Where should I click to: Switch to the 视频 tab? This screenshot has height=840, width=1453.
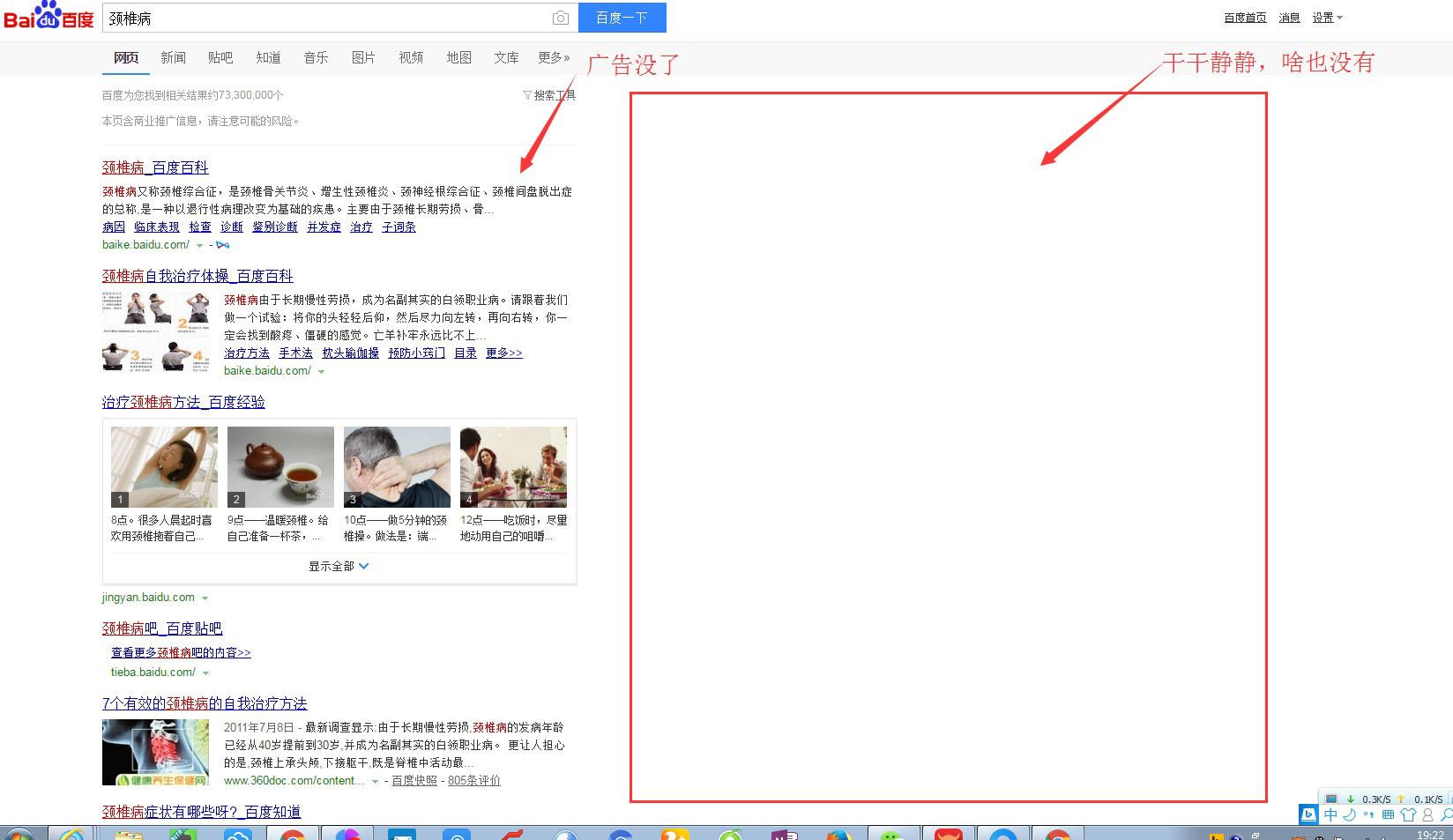click(411, 57)
